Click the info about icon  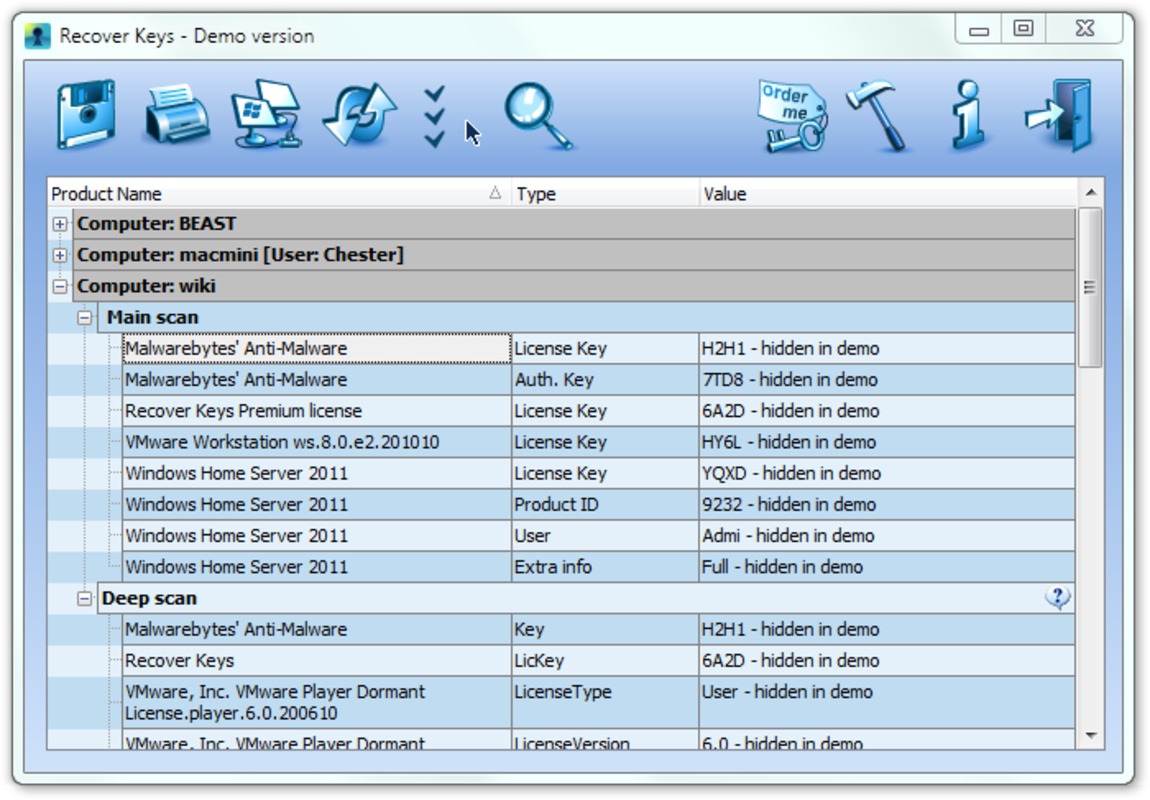tap(968, 116)
